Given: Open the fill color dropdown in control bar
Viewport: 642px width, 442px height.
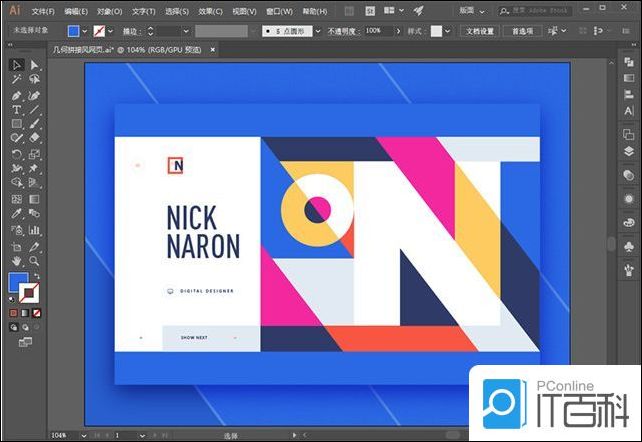Looking at the screenshot, I should click(x=86, y=31).
